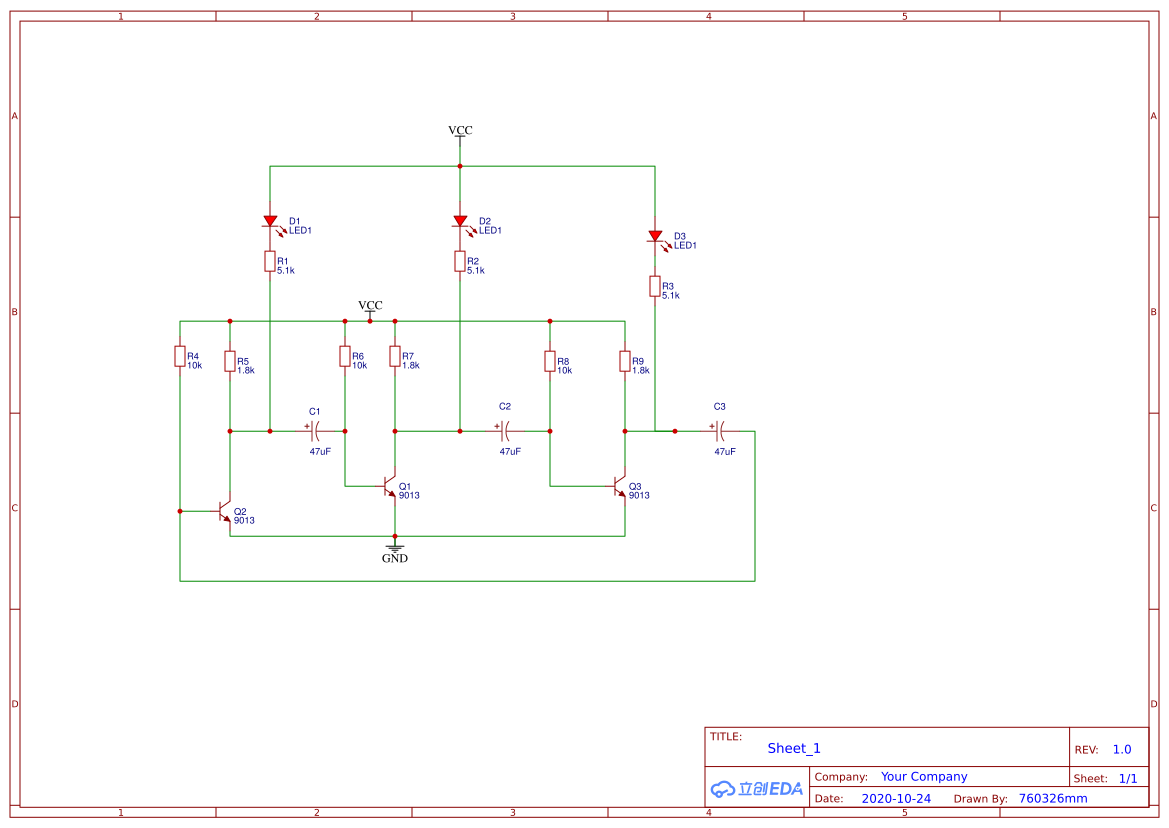1169x828 pixels.
Task: Select the Sheet number 1/1
Action: click(1128, 779)
